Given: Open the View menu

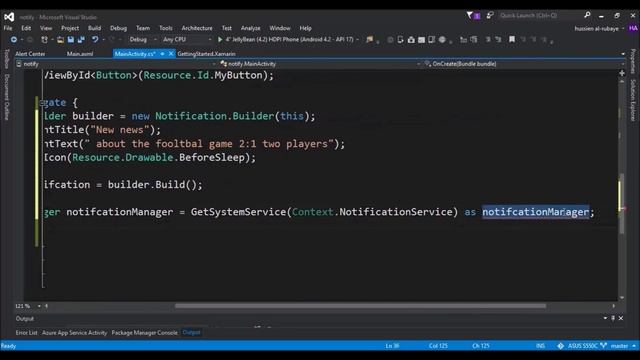Looking at the screenshot, I should click(x=46, y=28).
